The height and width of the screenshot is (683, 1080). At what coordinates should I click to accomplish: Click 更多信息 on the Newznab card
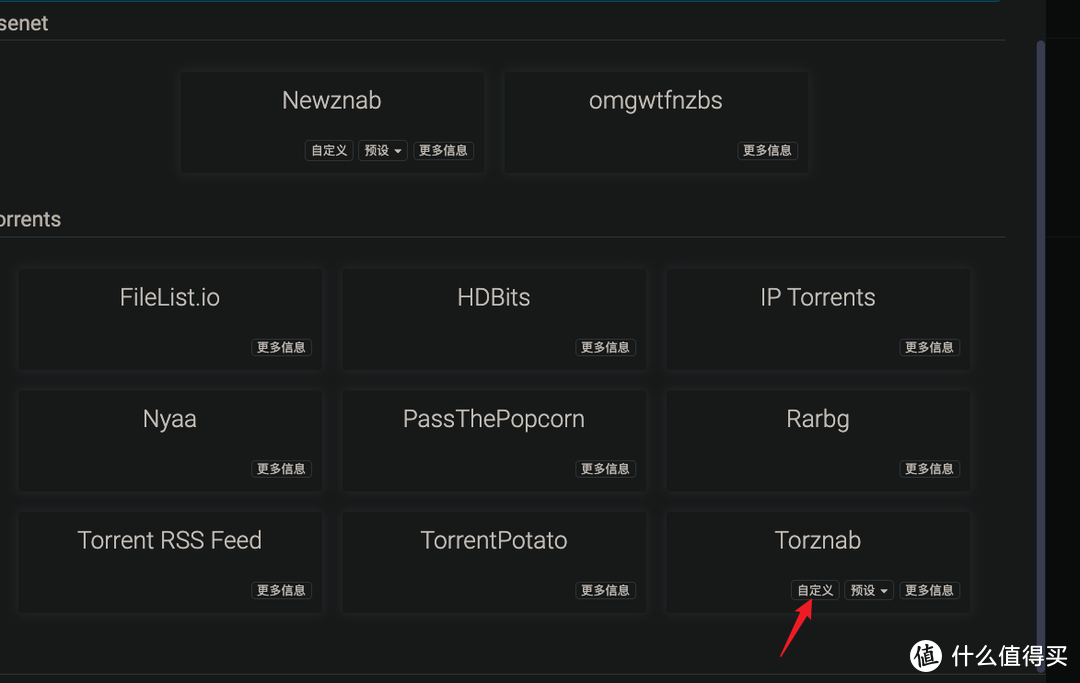pyautogui.click(x=443, y=150)
